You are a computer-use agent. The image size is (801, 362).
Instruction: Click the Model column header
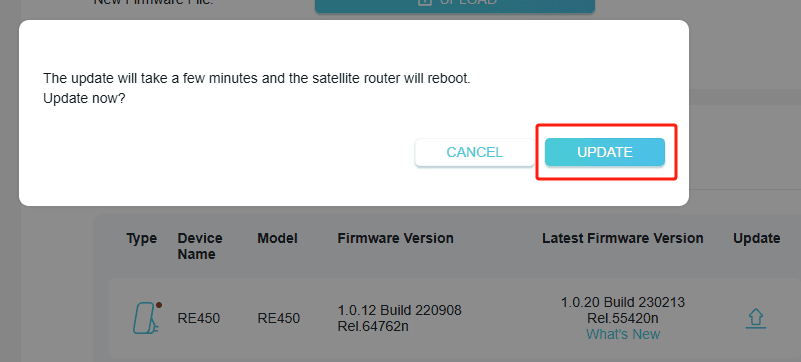pyautogui.click(x=277, y=238)
